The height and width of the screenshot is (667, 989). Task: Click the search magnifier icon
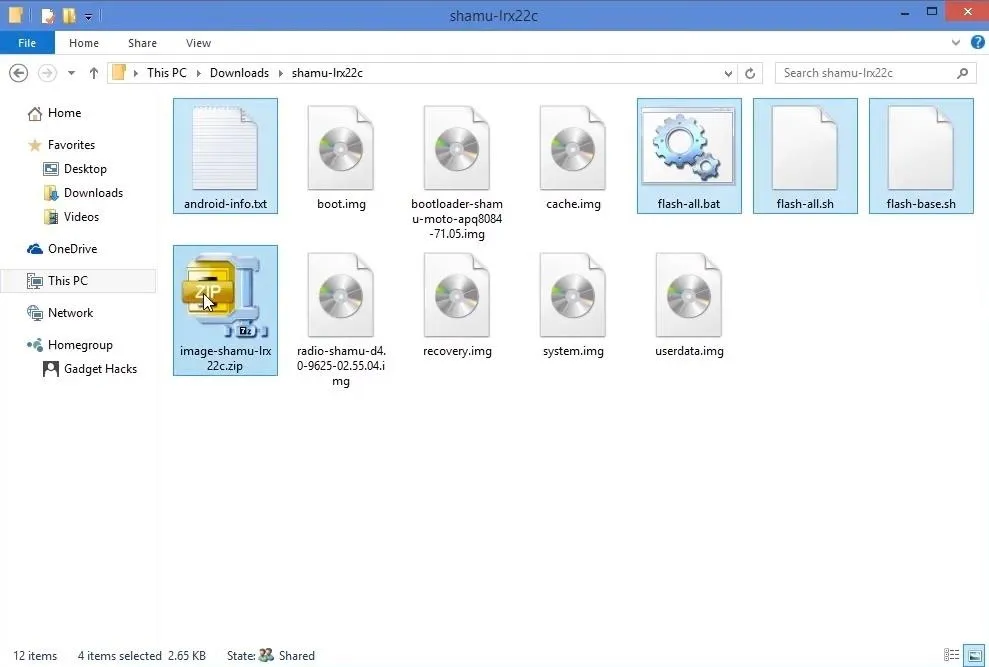coord(963,73)
